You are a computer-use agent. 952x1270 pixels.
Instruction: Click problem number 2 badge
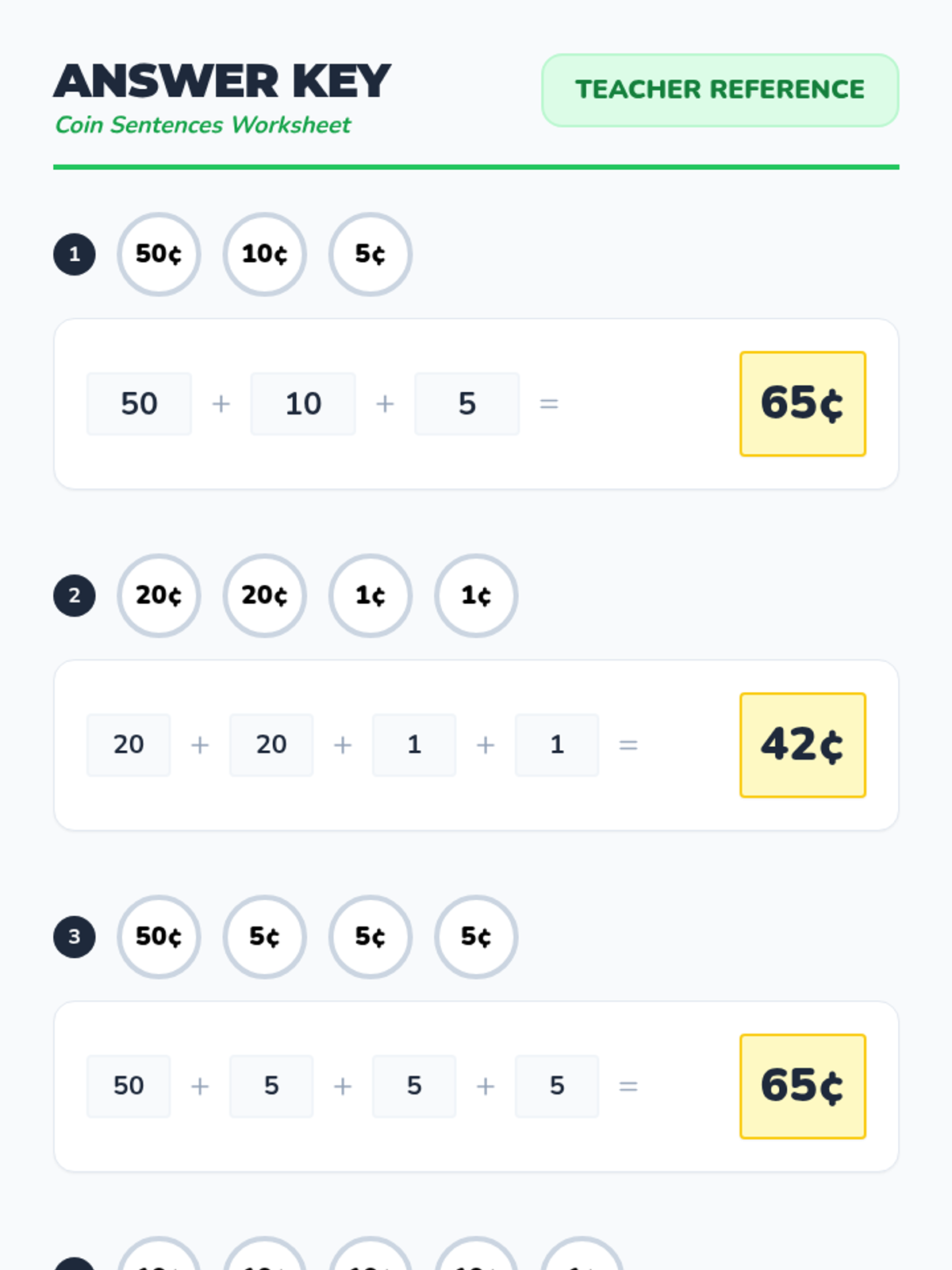(75, 595)
